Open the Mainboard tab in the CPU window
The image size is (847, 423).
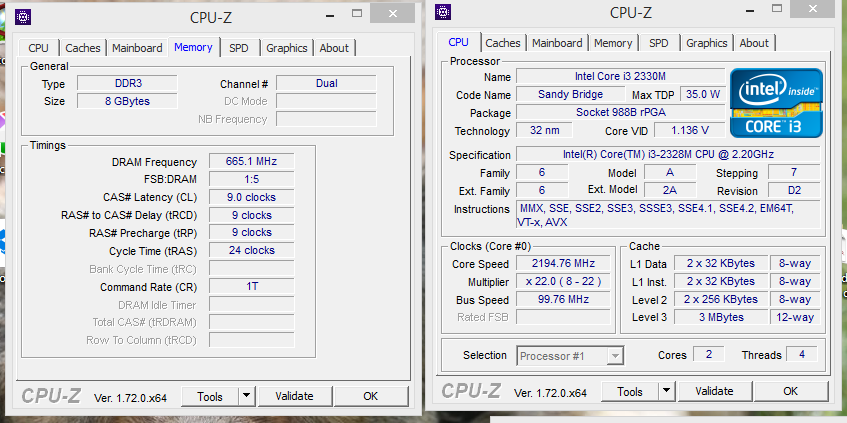click(x=557, y=43)
